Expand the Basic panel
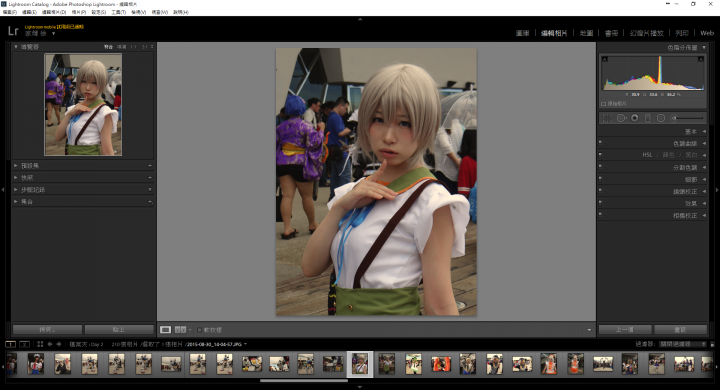720x390 pixels. click(704, 131)
